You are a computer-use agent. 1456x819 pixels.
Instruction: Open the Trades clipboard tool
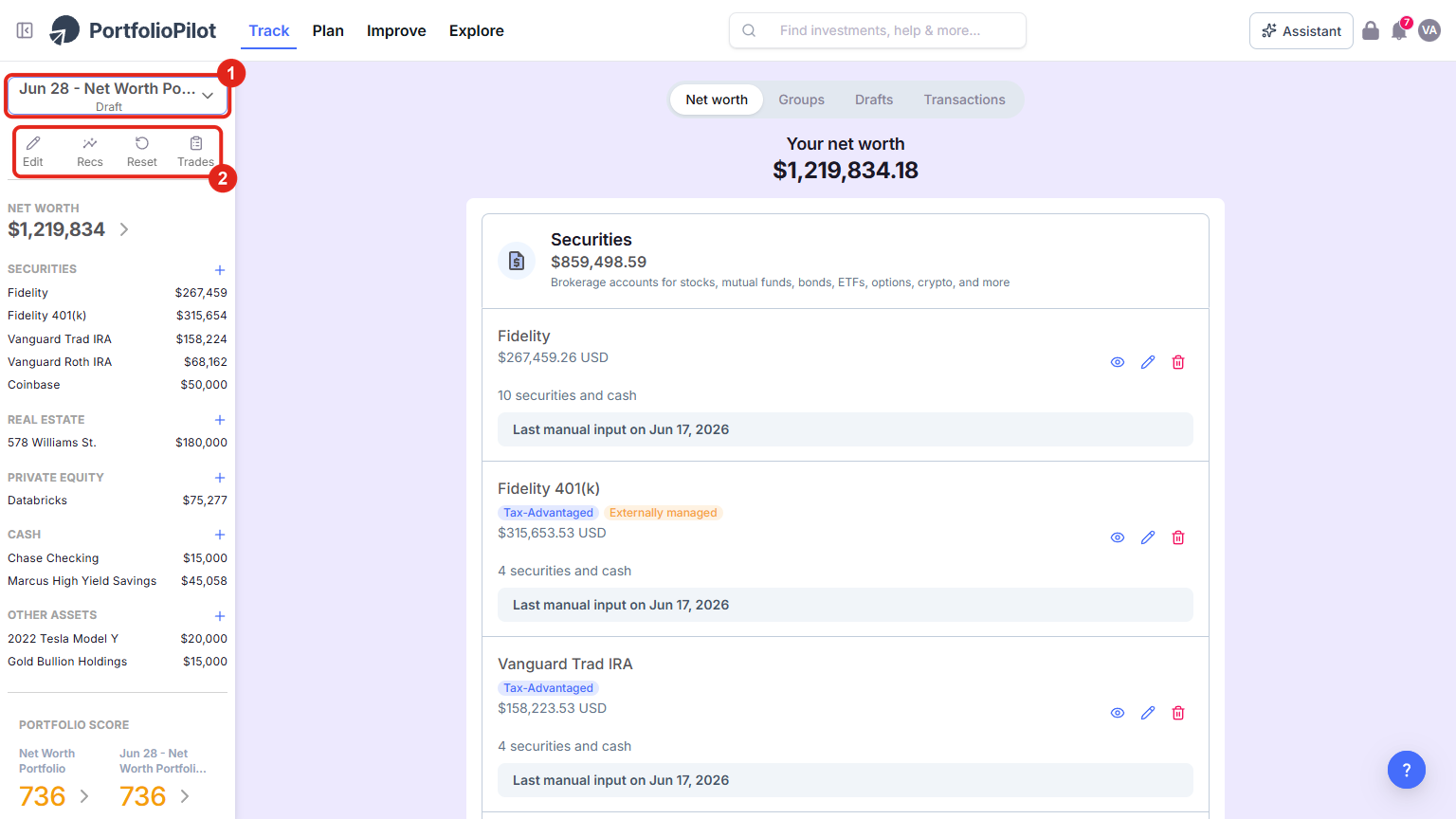196,151
